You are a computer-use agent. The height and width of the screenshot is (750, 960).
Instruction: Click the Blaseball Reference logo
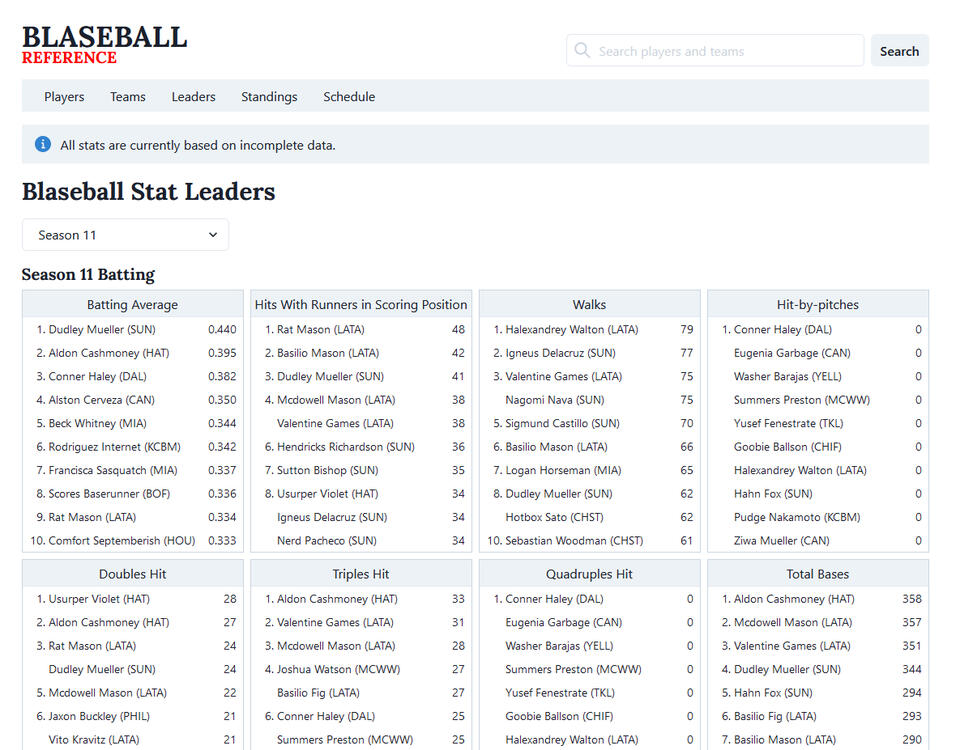pyautogui.click(x=104, y=46)
